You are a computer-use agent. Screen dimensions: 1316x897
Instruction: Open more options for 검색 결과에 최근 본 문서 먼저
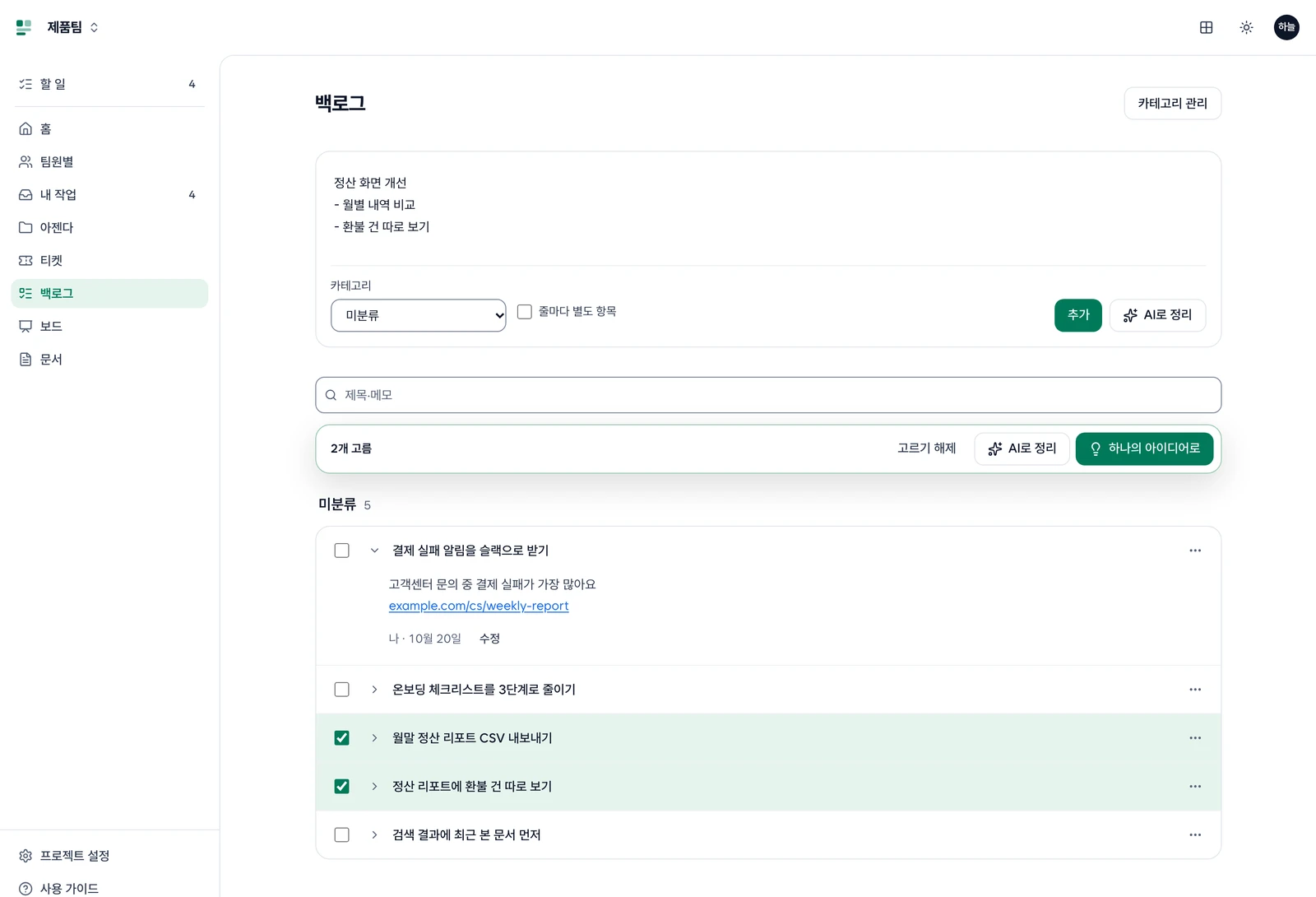point(1195,835)
